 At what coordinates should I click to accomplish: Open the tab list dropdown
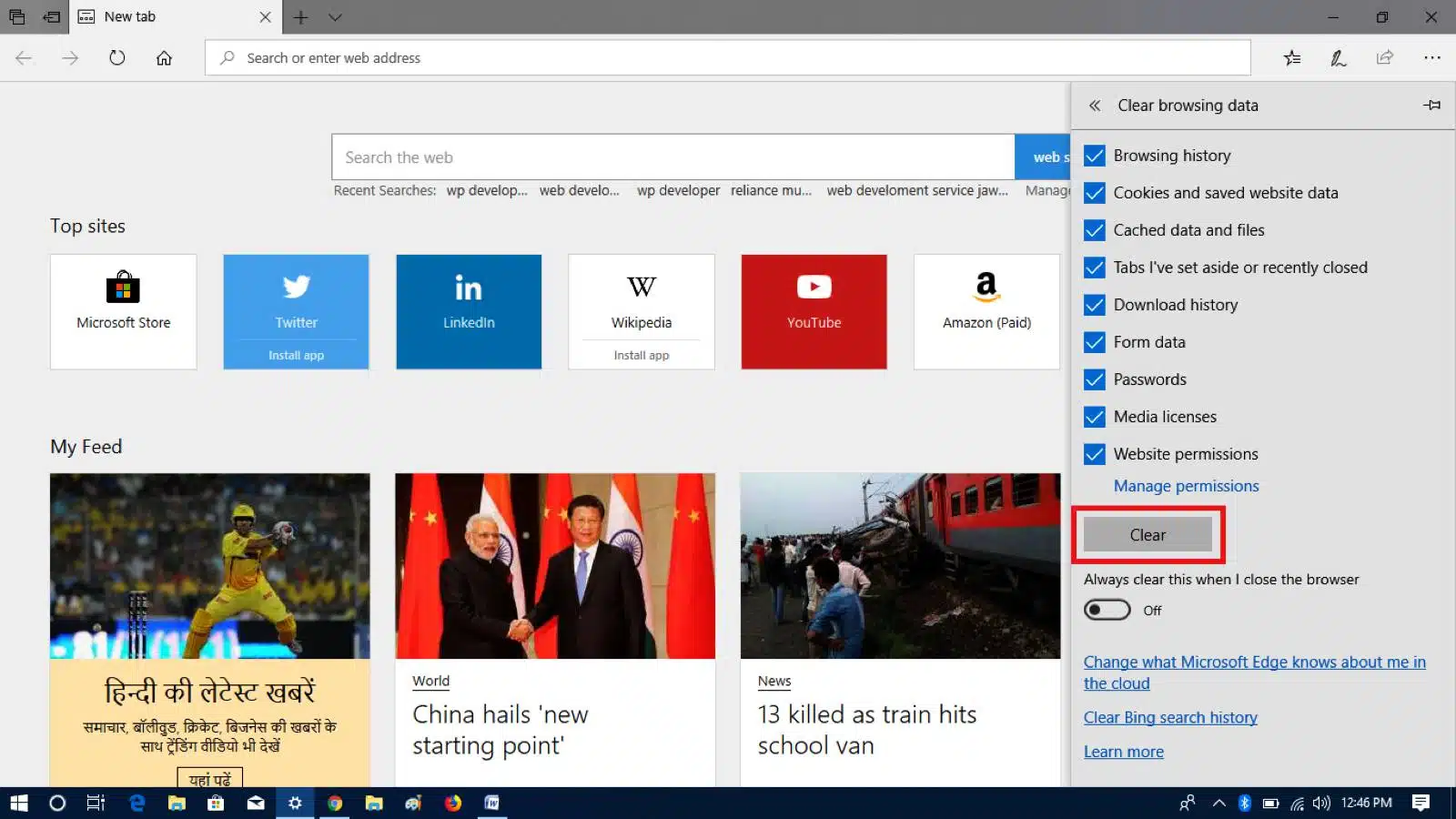(336, 16)
